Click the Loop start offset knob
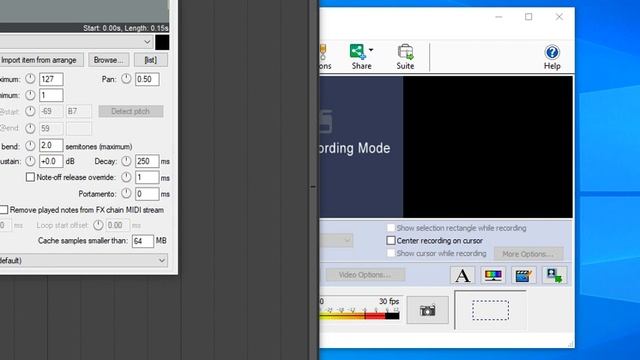640x360 pixels. [98, 225]
